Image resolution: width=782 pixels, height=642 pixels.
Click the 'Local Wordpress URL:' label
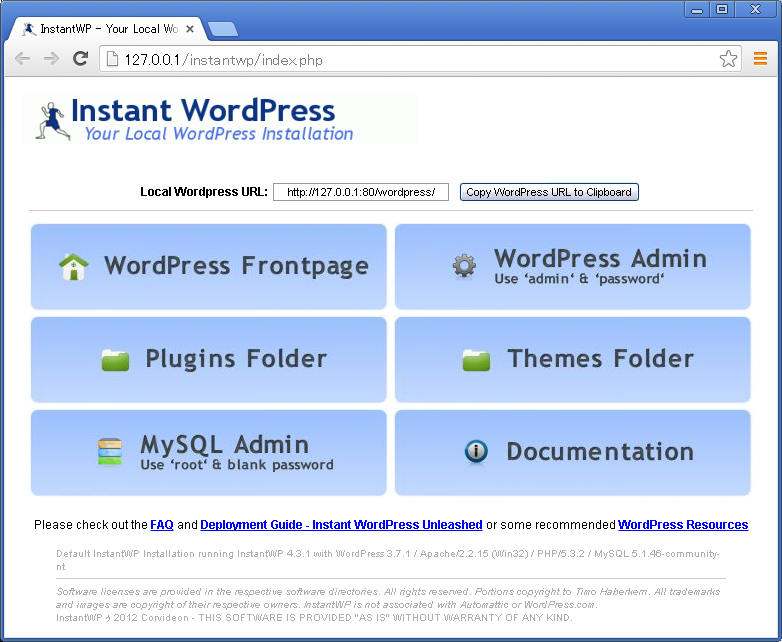coord(203,192)
